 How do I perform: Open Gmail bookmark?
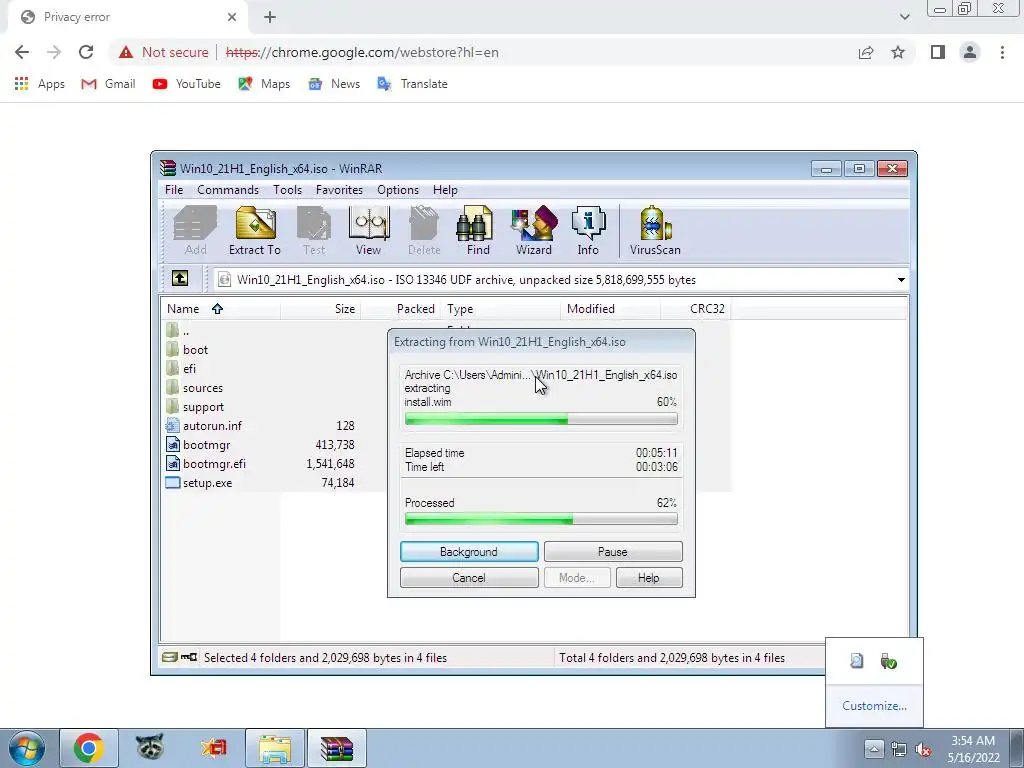108,84
